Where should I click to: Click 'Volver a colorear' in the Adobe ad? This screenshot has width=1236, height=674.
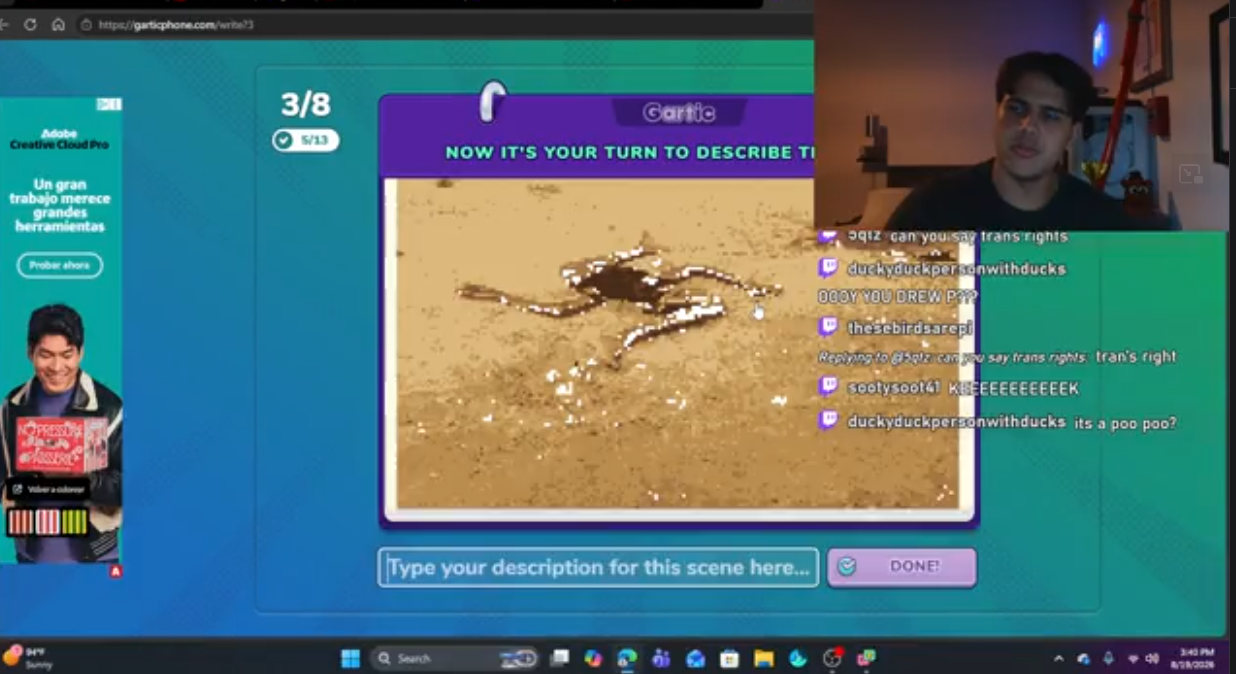tap(47, 489)
